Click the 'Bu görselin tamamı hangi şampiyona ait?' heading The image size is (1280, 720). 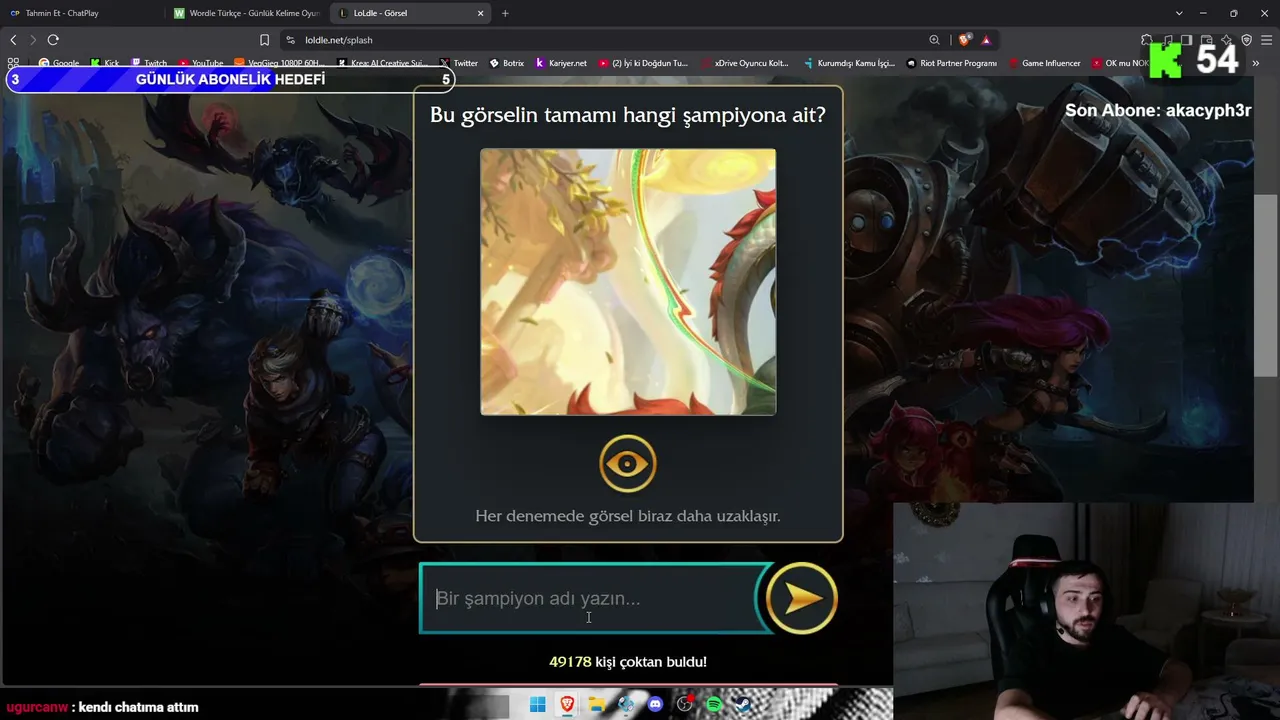pyautogui.click(x=628, y=115)
